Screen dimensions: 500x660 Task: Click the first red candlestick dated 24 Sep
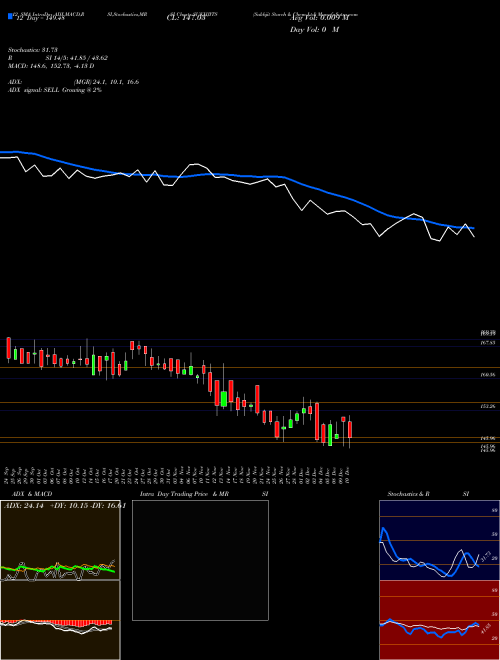8,348
